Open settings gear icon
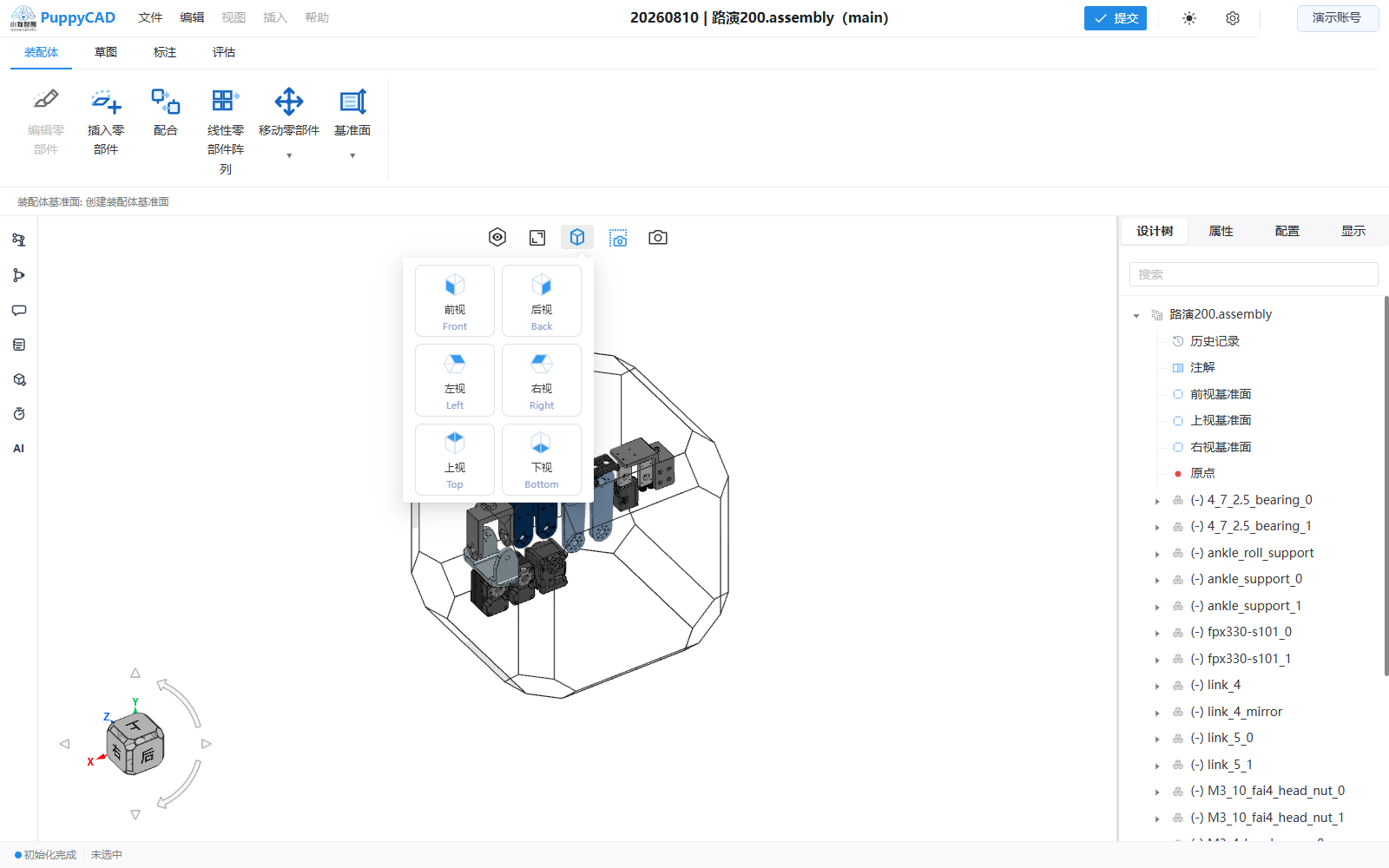 (1233, 18)
